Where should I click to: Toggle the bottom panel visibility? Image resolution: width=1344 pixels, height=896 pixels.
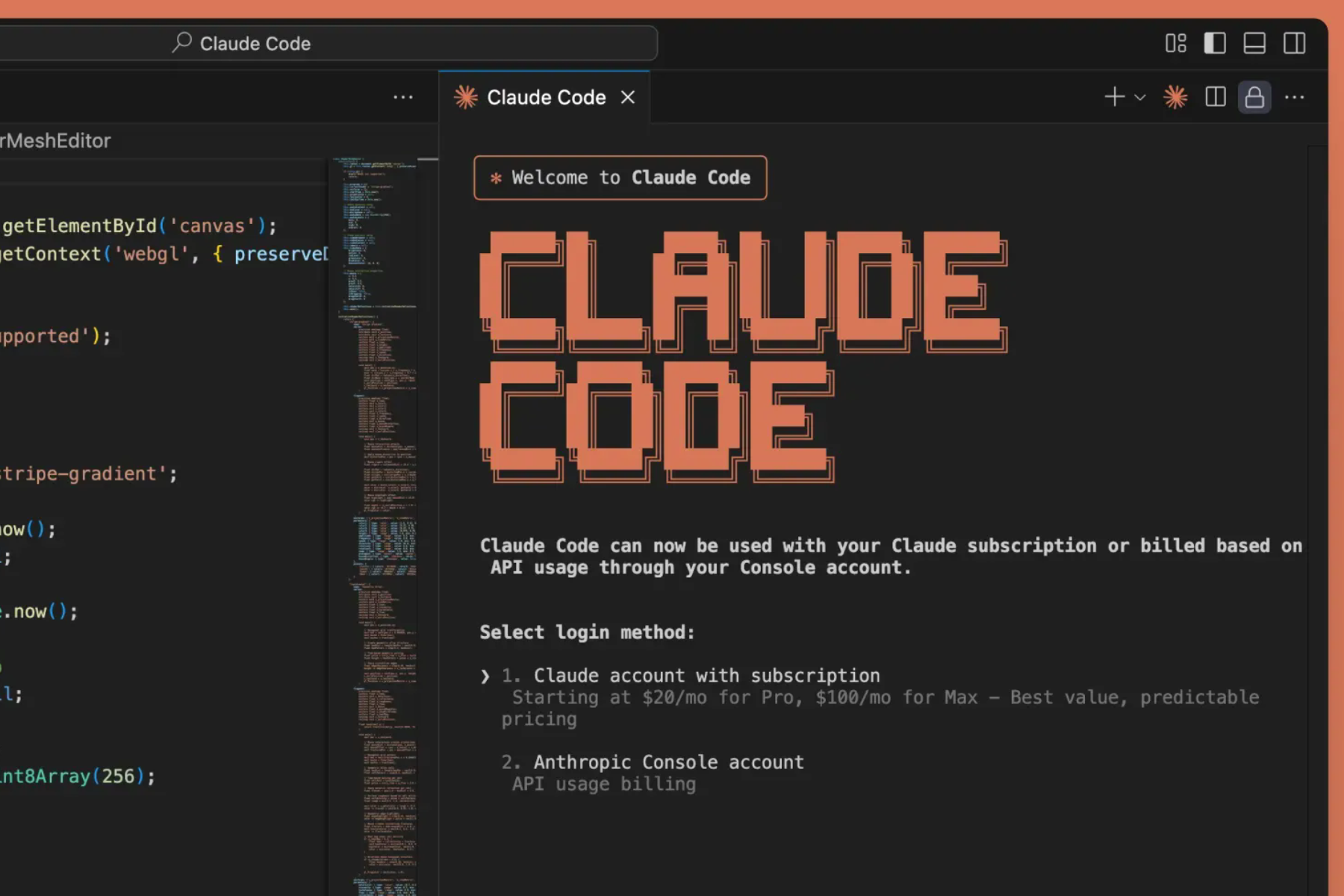tap(1254, 43)
